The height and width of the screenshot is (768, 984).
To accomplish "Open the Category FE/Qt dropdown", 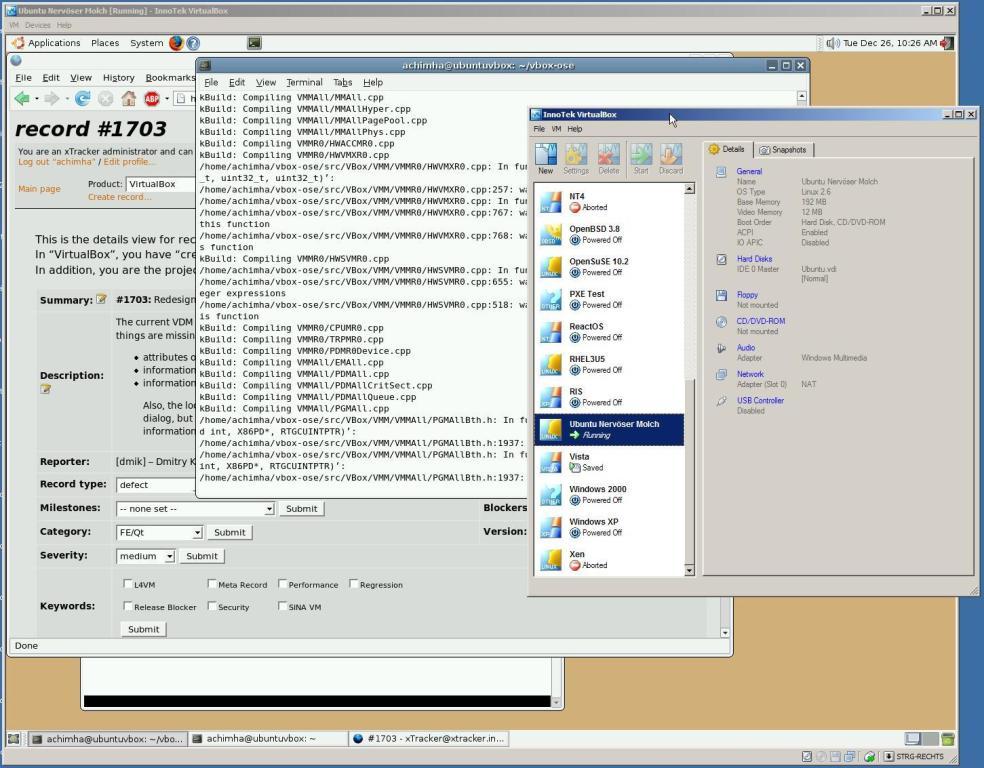I will pyautogui.click(x=159, y=532).
